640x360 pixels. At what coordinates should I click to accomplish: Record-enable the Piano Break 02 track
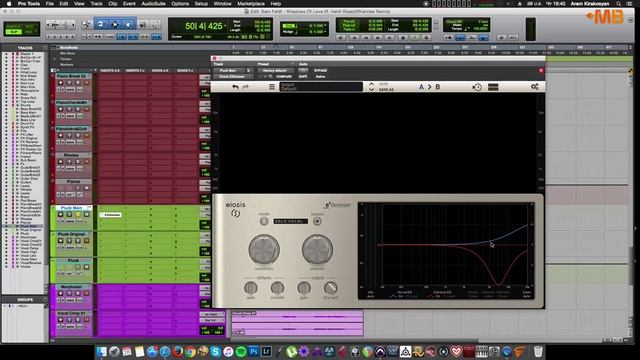click(x=60, y=82)
